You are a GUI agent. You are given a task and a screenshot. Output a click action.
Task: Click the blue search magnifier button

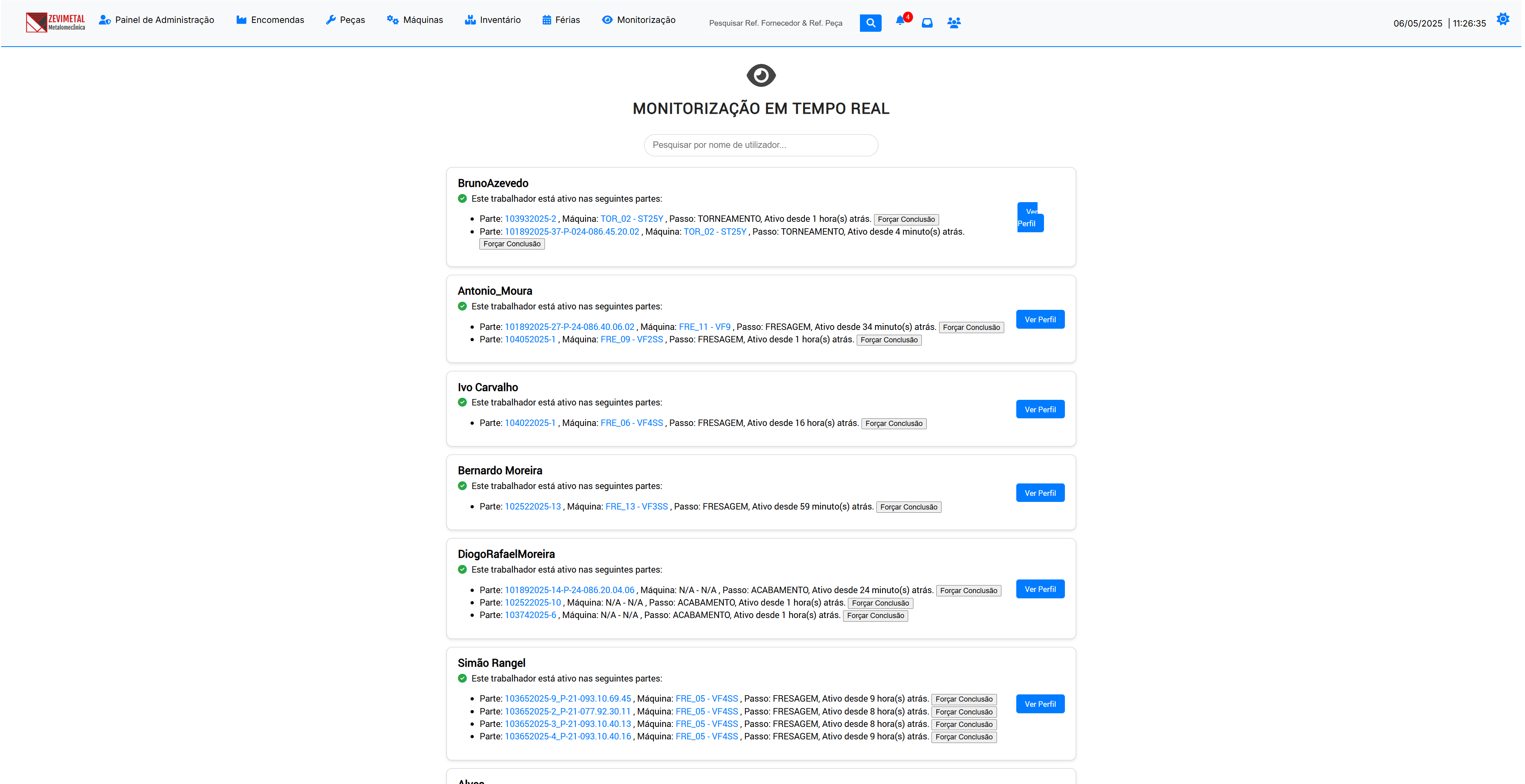pos(870,23)
